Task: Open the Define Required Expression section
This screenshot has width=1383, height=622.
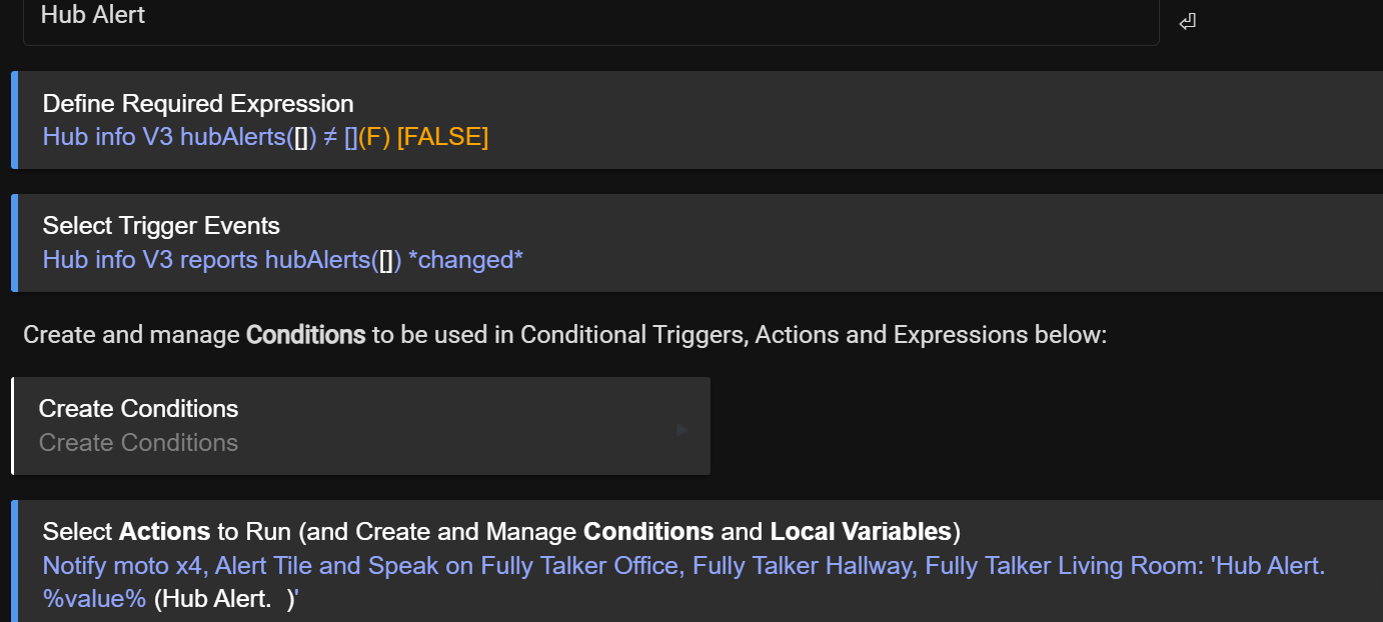Action: pyautogui.click(x=198, y=104)
